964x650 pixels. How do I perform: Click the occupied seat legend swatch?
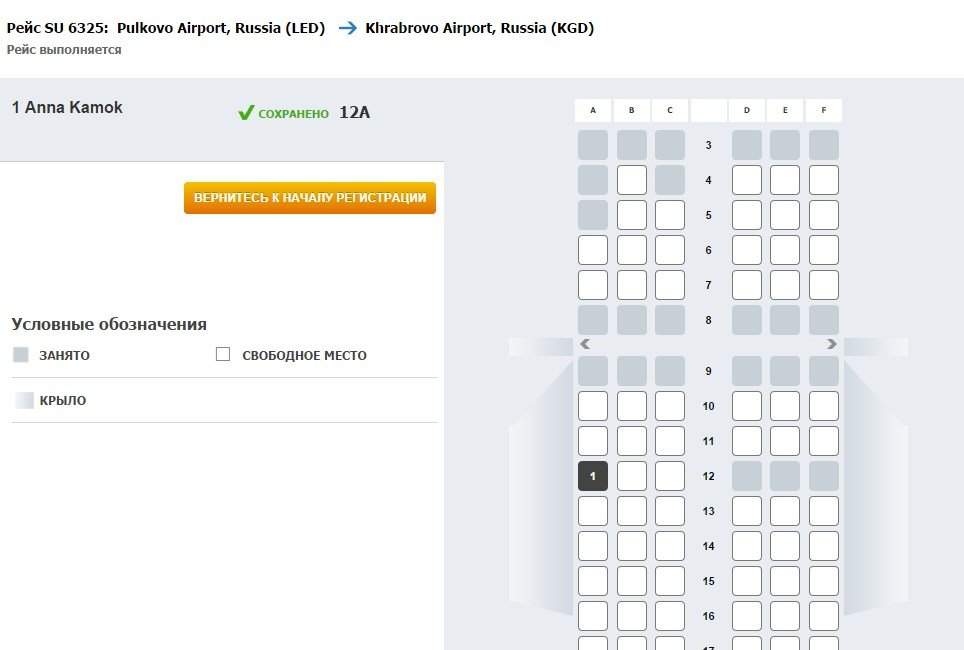[x=21, y=355]
